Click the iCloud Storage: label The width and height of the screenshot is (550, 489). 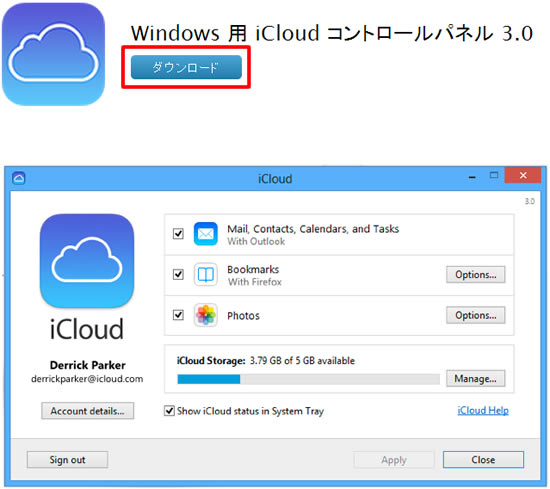point(211,361)
